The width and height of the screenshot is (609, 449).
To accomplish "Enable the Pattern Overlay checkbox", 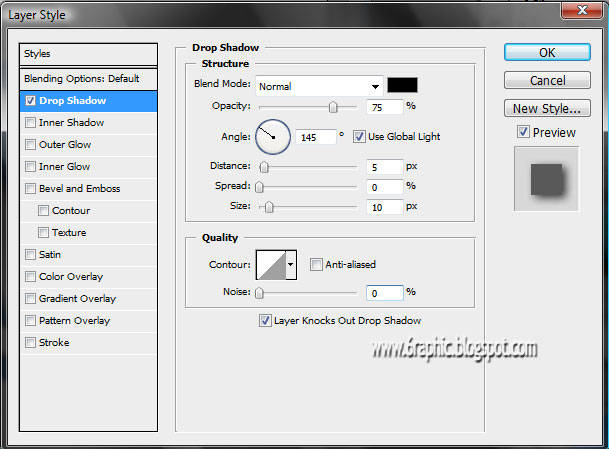I will (30, 321).
